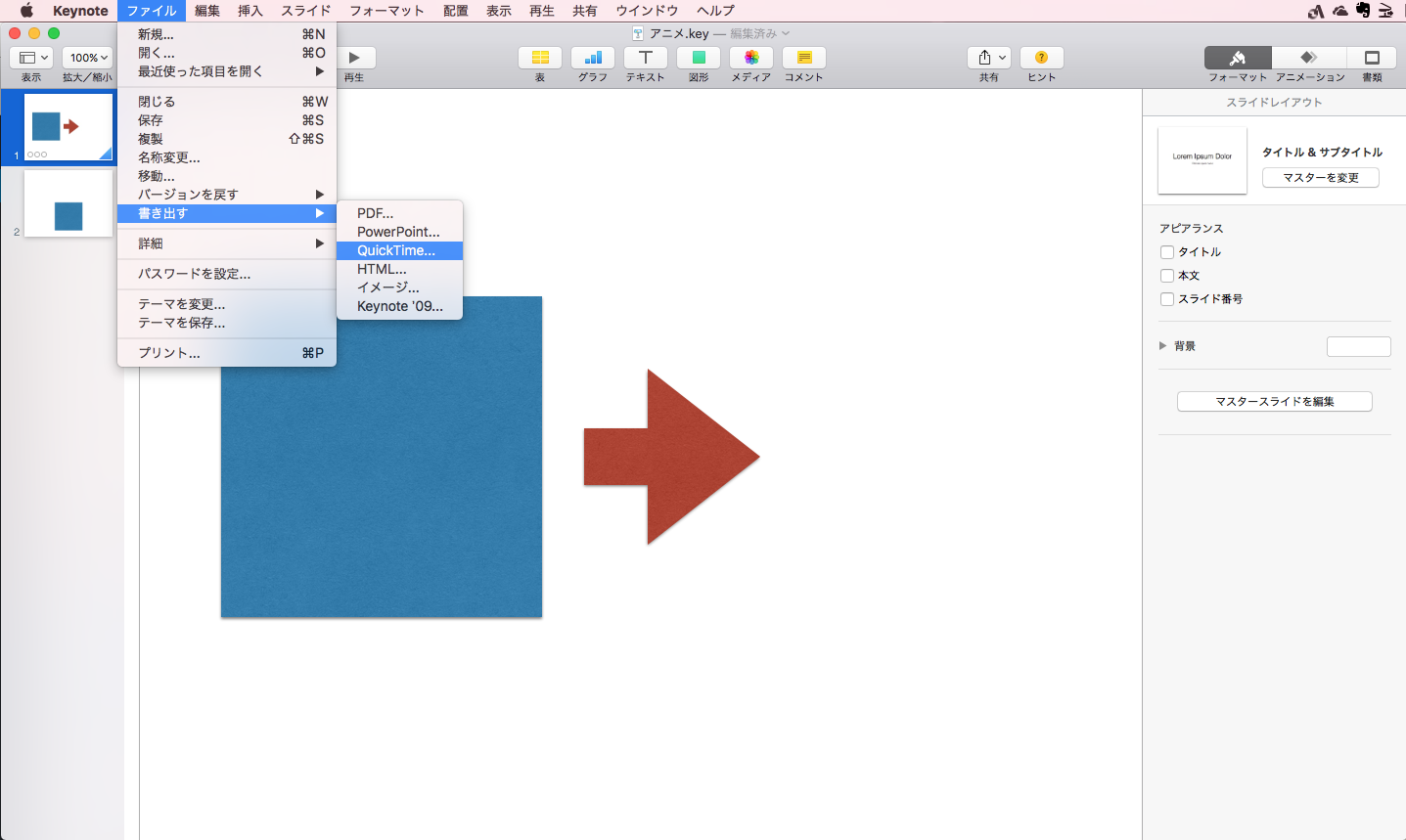Add a comment with コメント icon
This screenshot has width=1406, height=840.
pyautogui.click(x=804, y=58)
